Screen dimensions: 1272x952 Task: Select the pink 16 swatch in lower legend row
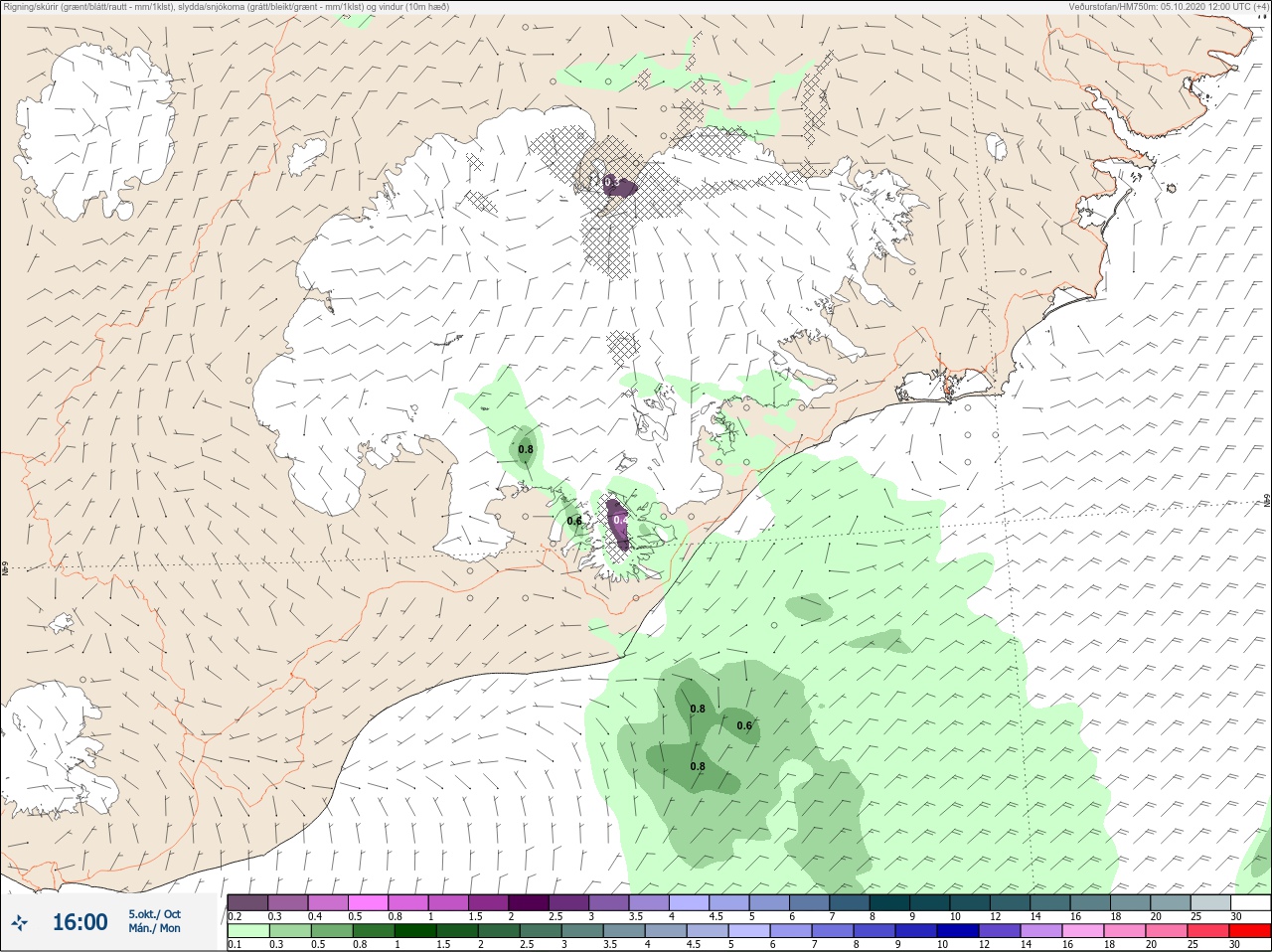1083,931
